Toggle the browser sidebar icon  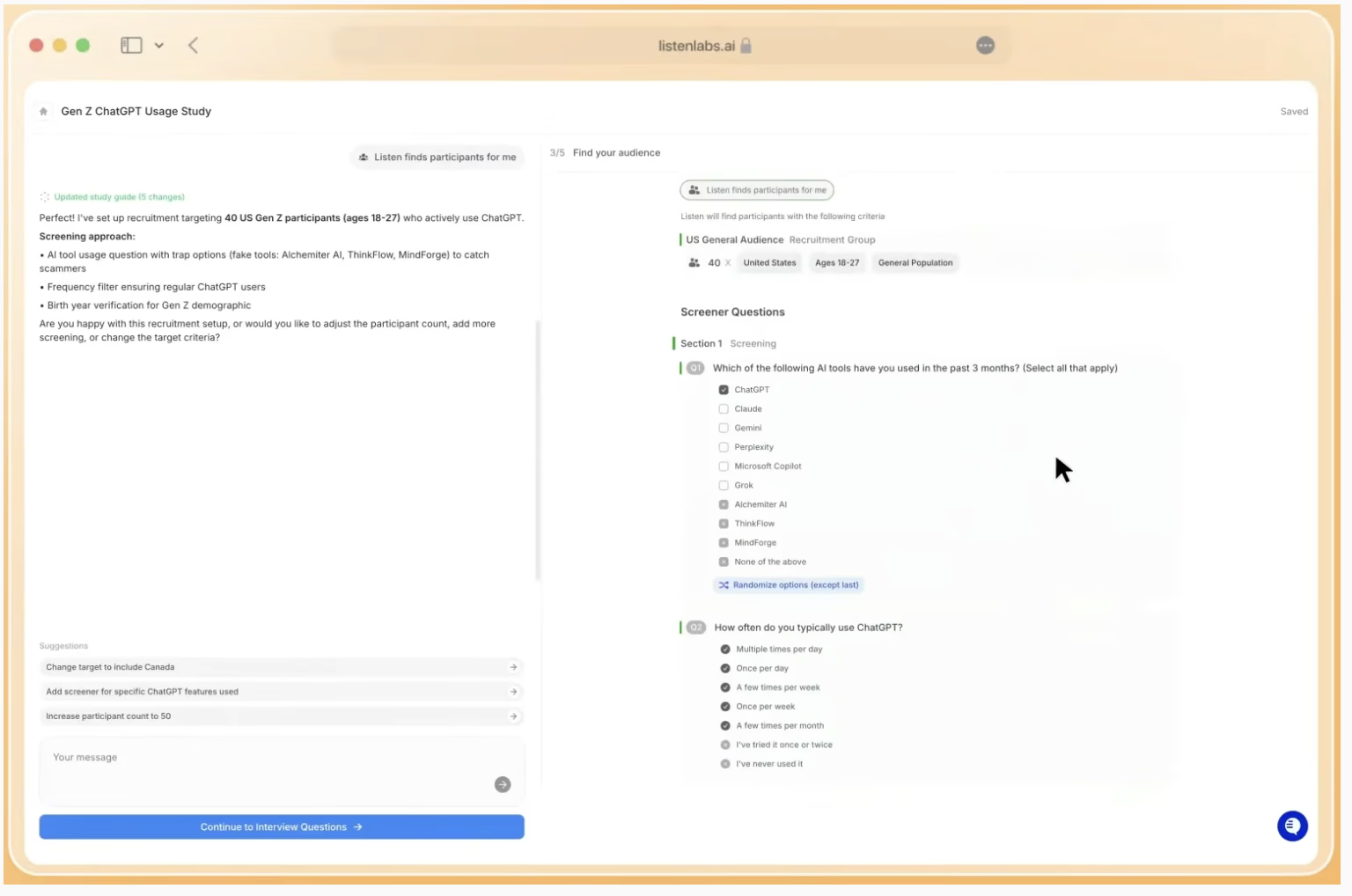131,45
